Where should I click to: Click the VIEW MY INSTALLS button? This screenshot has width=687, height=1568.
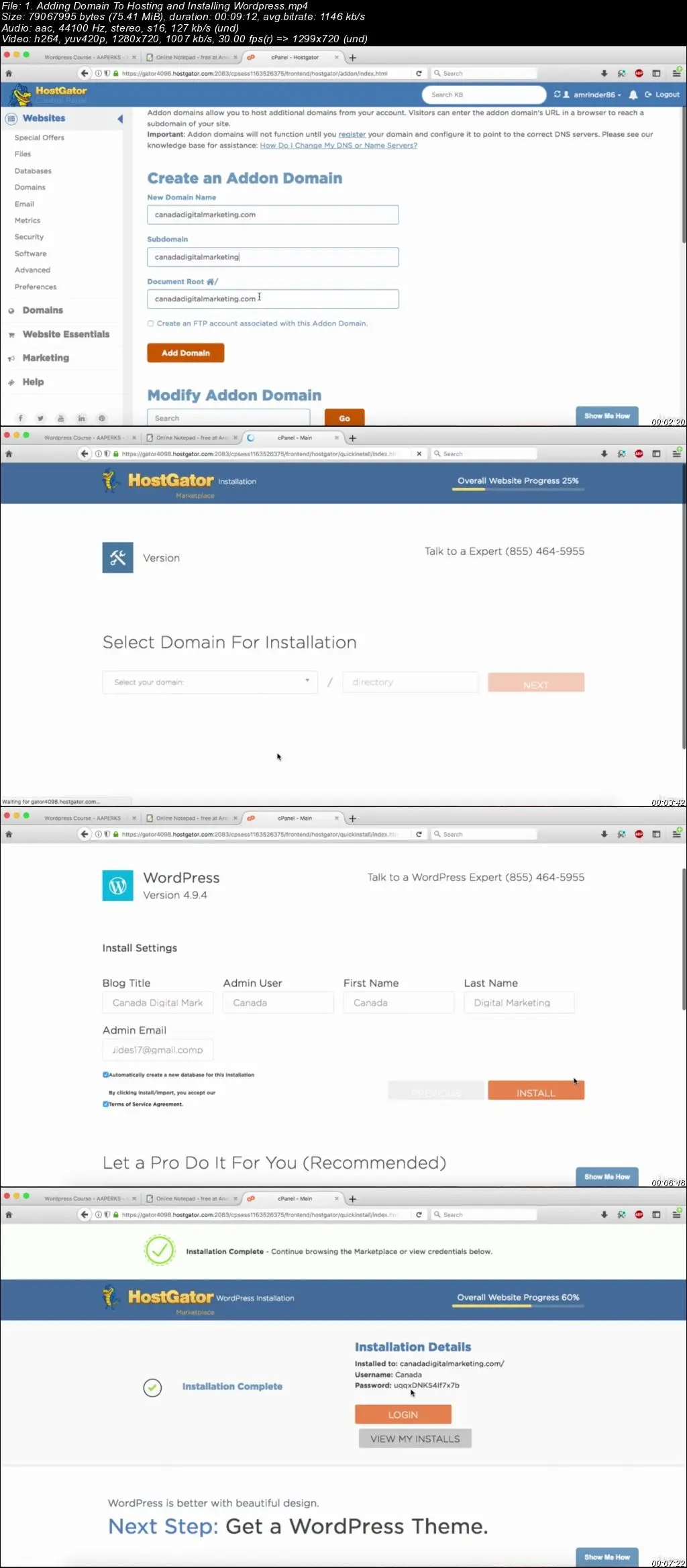coord(415,1439)
